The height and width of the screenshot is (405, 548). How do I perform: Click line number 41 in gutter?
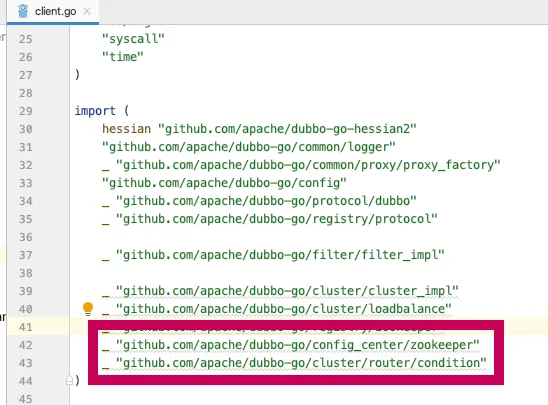[26, 327]
